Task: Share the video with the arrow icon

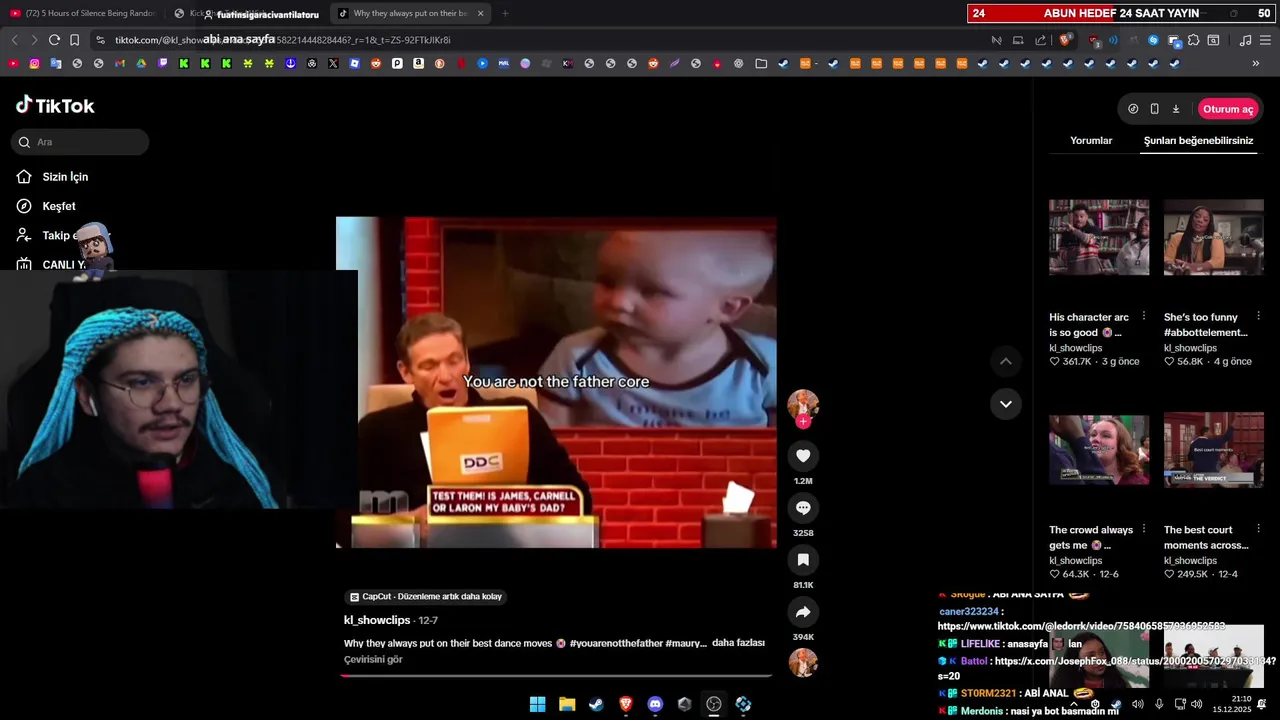Action: pos(803,612)
